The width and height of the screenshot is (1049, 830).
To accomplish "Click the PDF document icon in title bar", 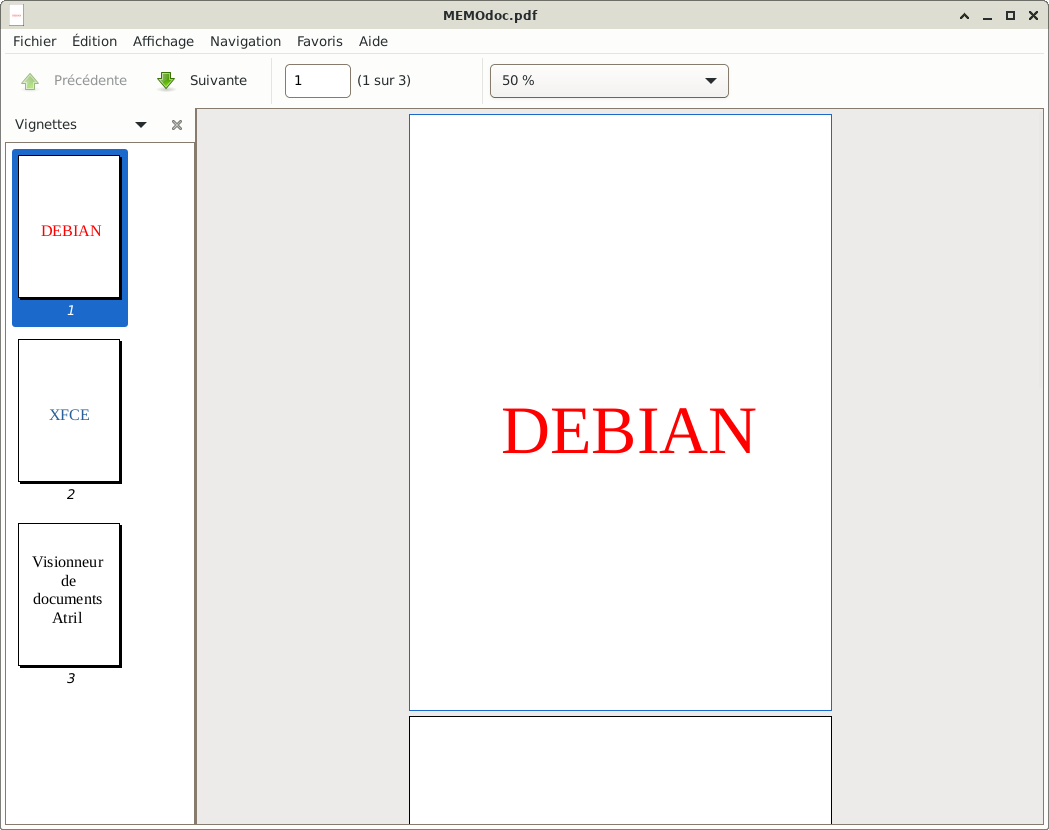I will 17,15.
